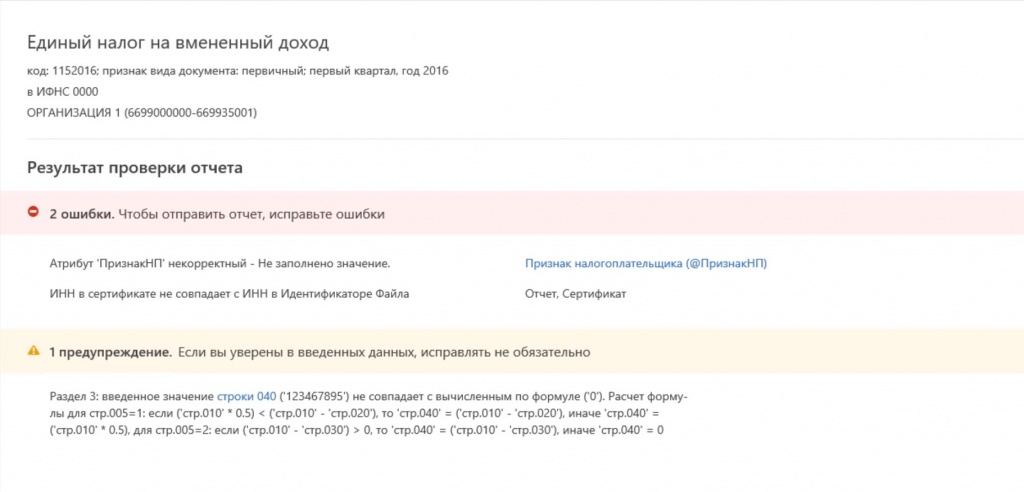1024x492 pixels.
Task: Click the Отчет, Сертификат text
Action: pyautogui.click(x=575, y=295)
